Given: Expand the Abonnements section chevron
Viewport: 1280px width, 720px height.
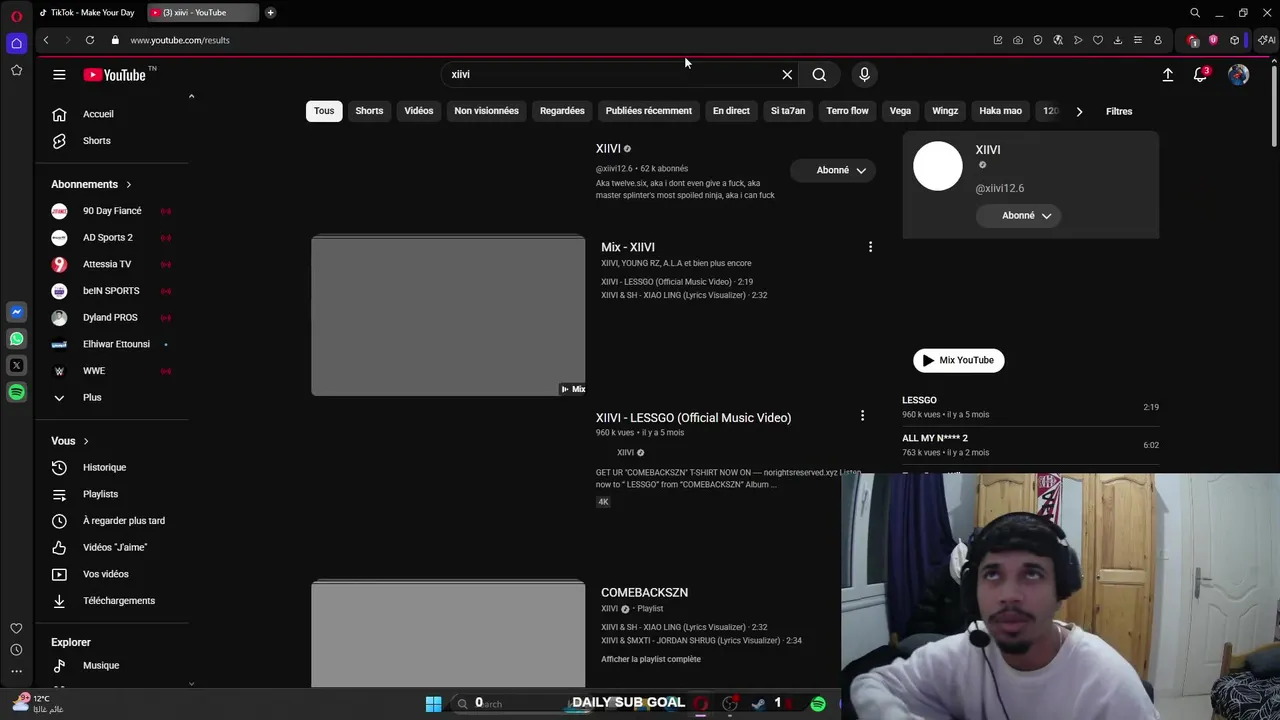Looking at the screenshot, I should 128,184.
